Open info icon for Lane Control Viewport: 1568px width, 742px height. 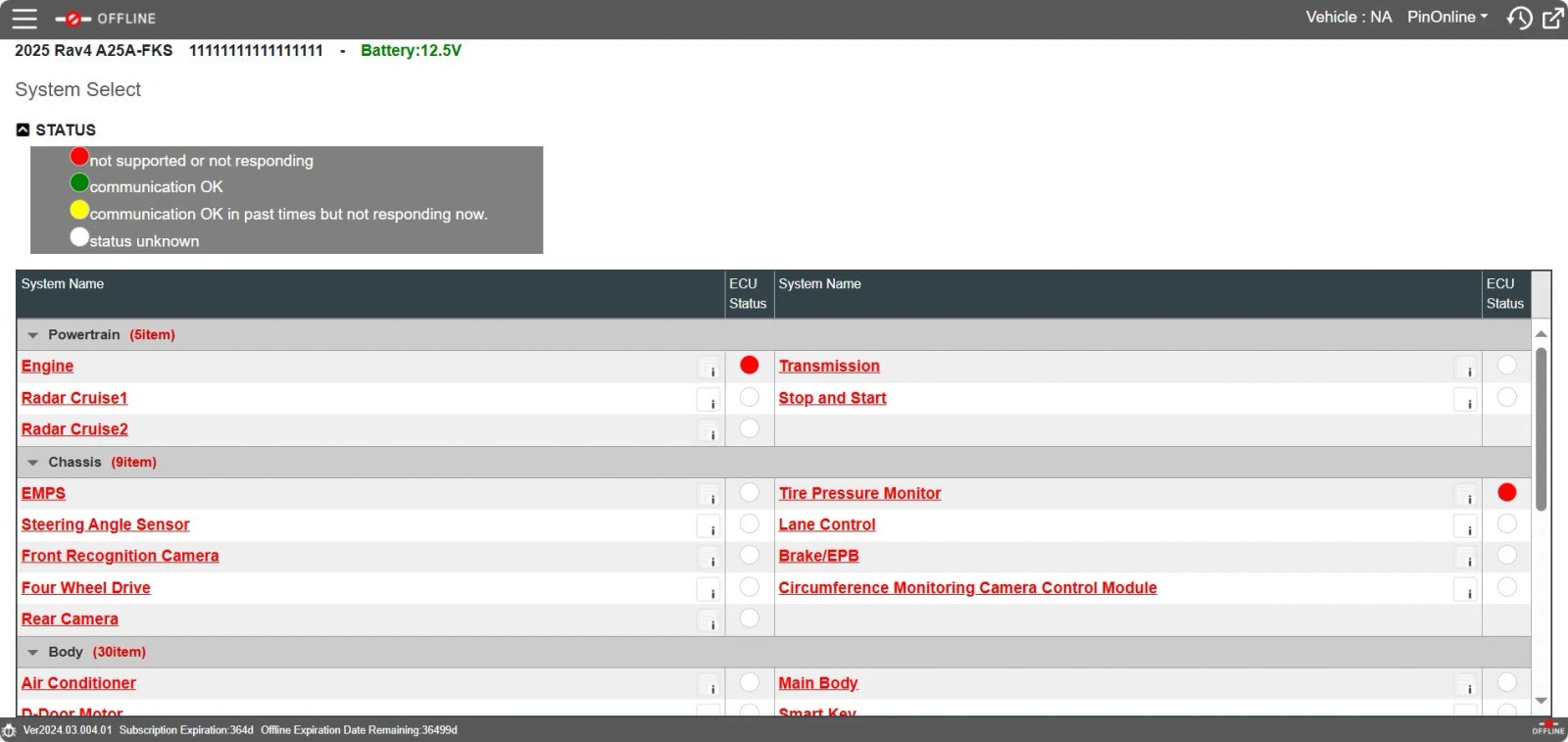(1465, 527)
